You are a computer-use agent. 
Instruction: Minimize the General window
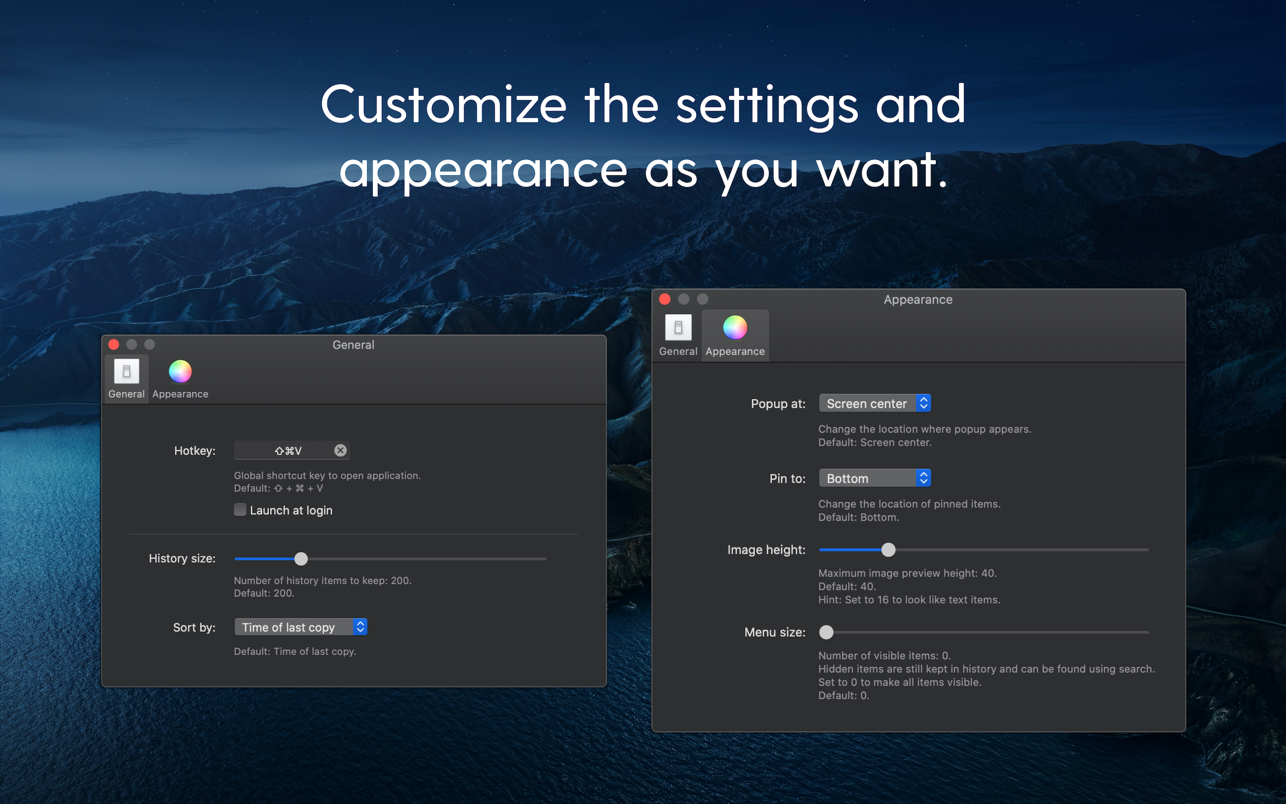(x=132, y=345)
